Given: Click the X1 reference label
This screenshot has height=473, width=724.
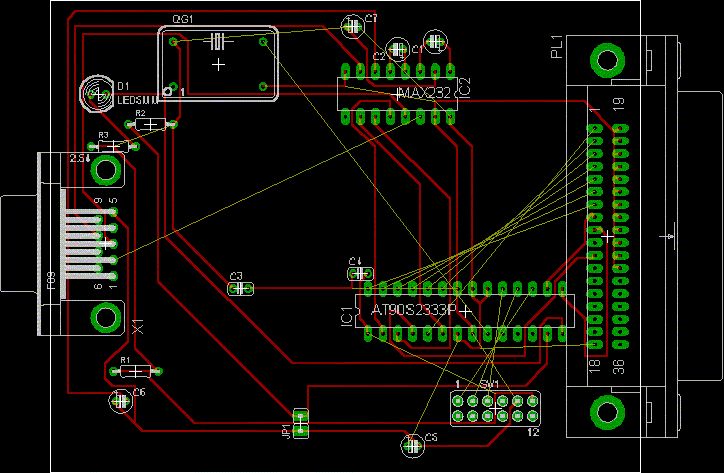Looking at the screenshot, I should point(138,326).
